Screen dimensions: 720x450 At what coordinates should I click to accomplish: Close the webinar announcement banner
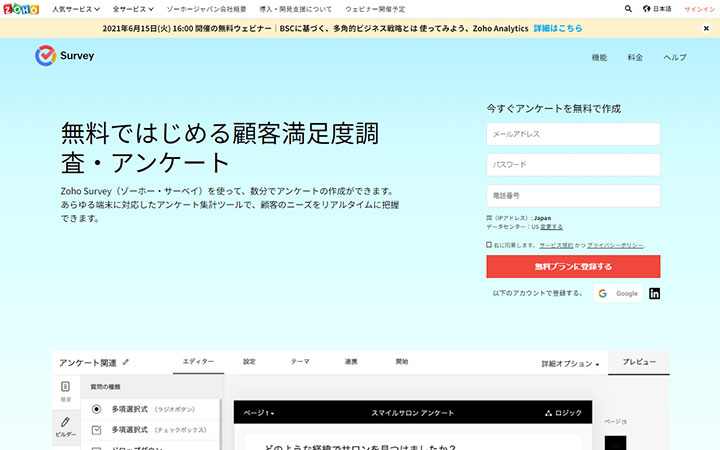(x=706, y=28)
